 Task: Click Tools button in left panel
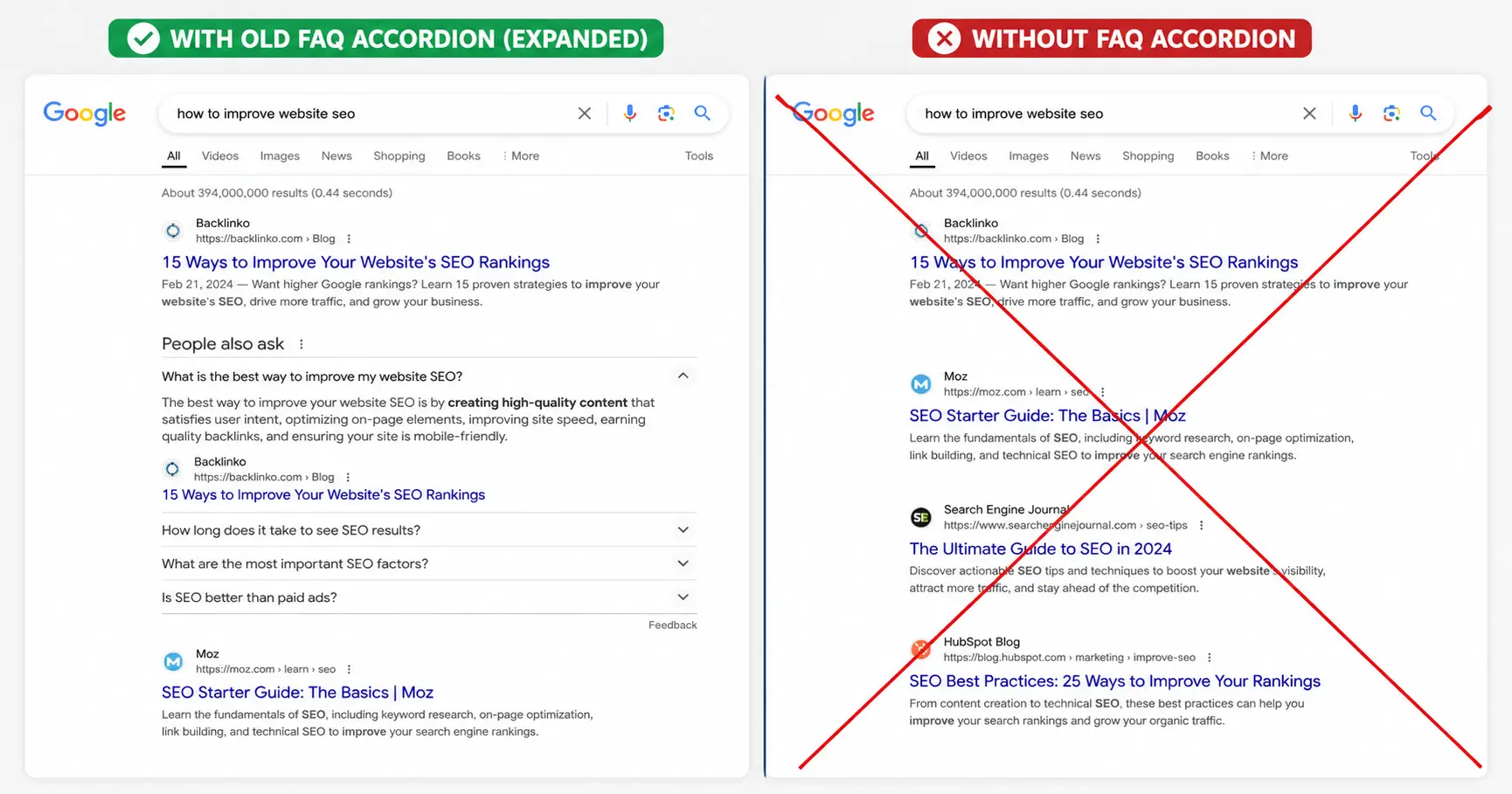pyautogui.click(x=699, y=155)
